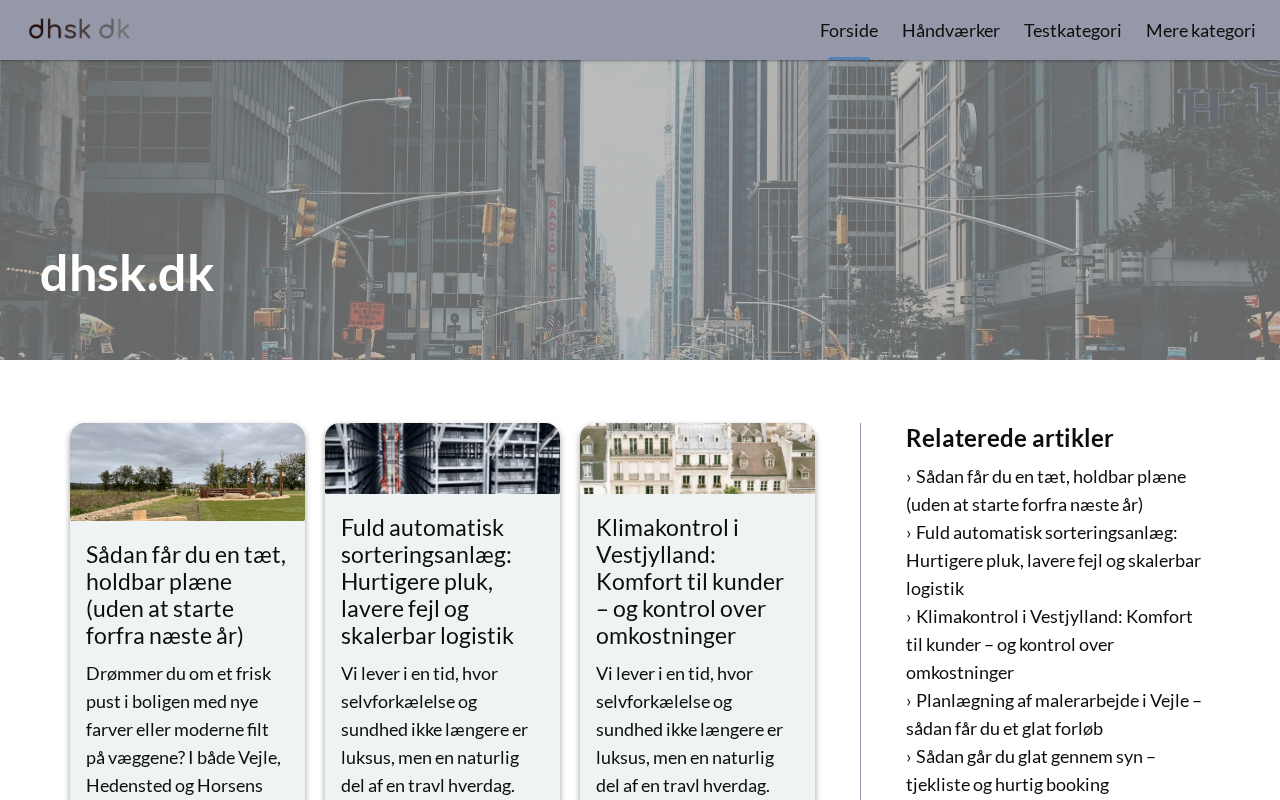Screen dimensions: 1280x800
Task: Click the dhsk.dk hero heading
Action: [x=127, y=273]
